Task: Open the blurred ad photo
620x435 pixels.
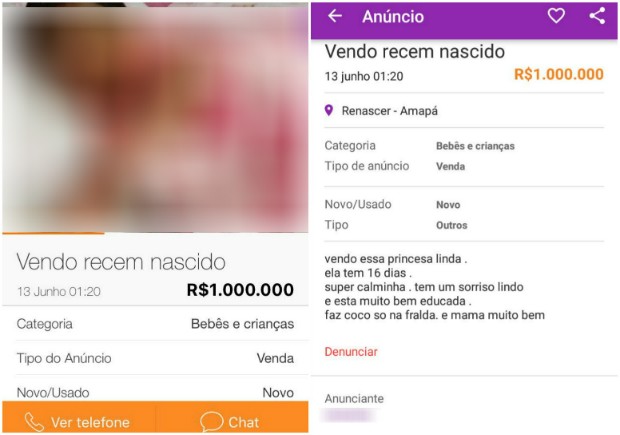Action: click(155, 119)
